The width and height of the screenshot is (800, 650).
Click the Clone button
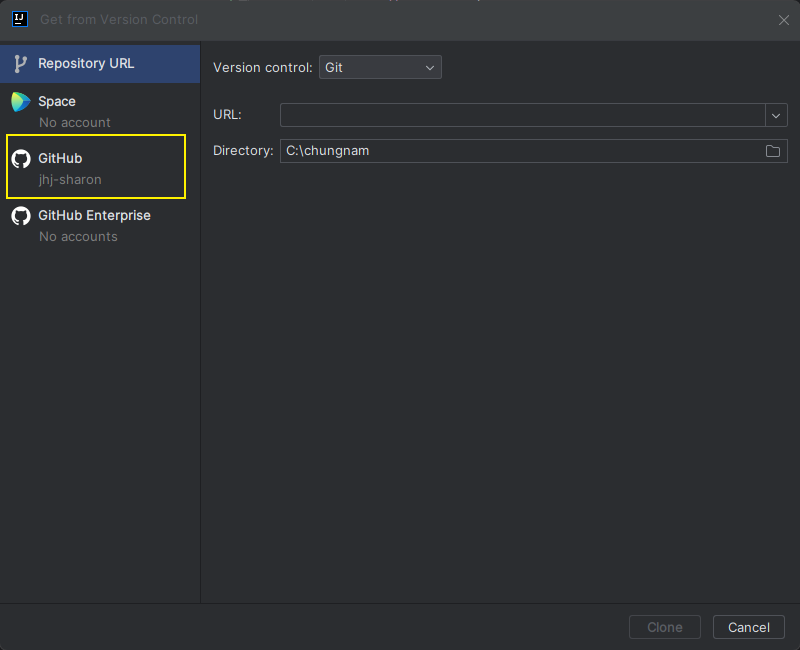tap(665, 627)
